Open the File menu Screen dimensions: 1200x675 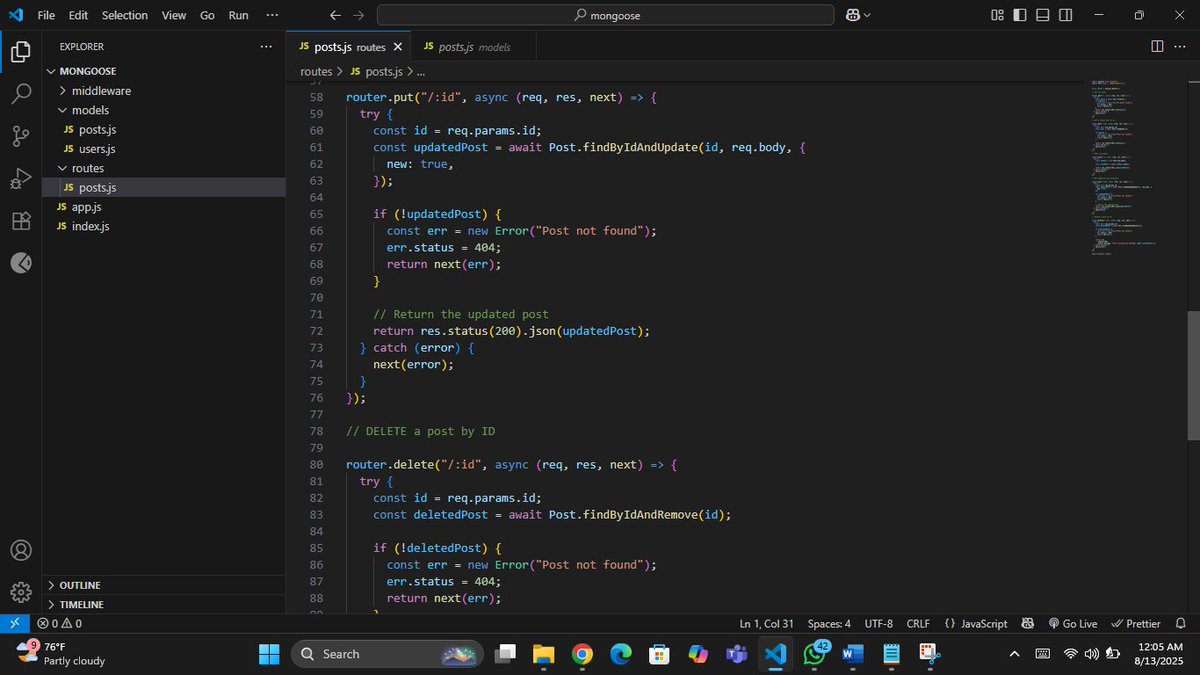tap(46, 15)
